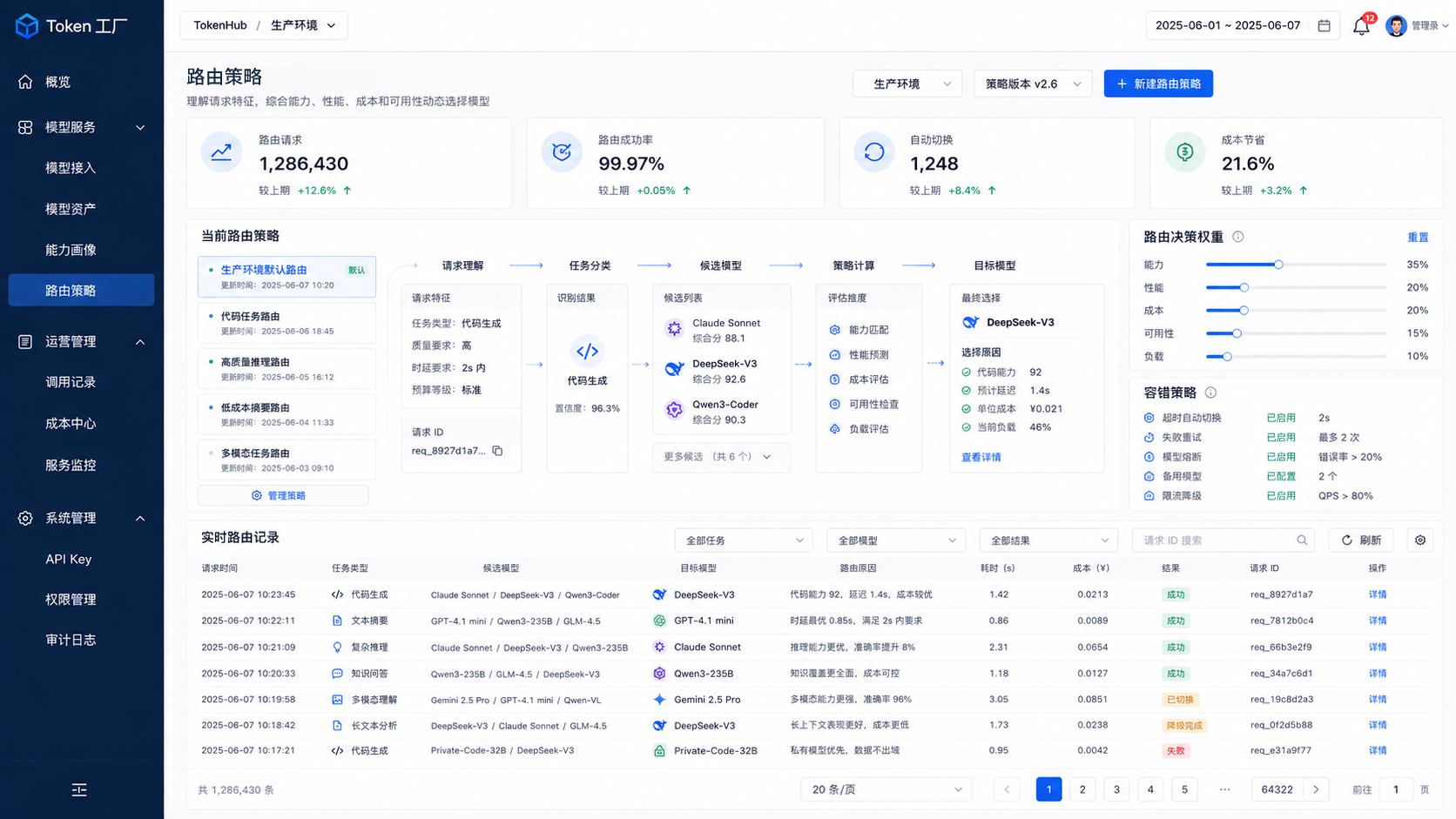Go to 成本中心 in the sidebar
Screen dimensions: 1456x819
coord(71,423)
